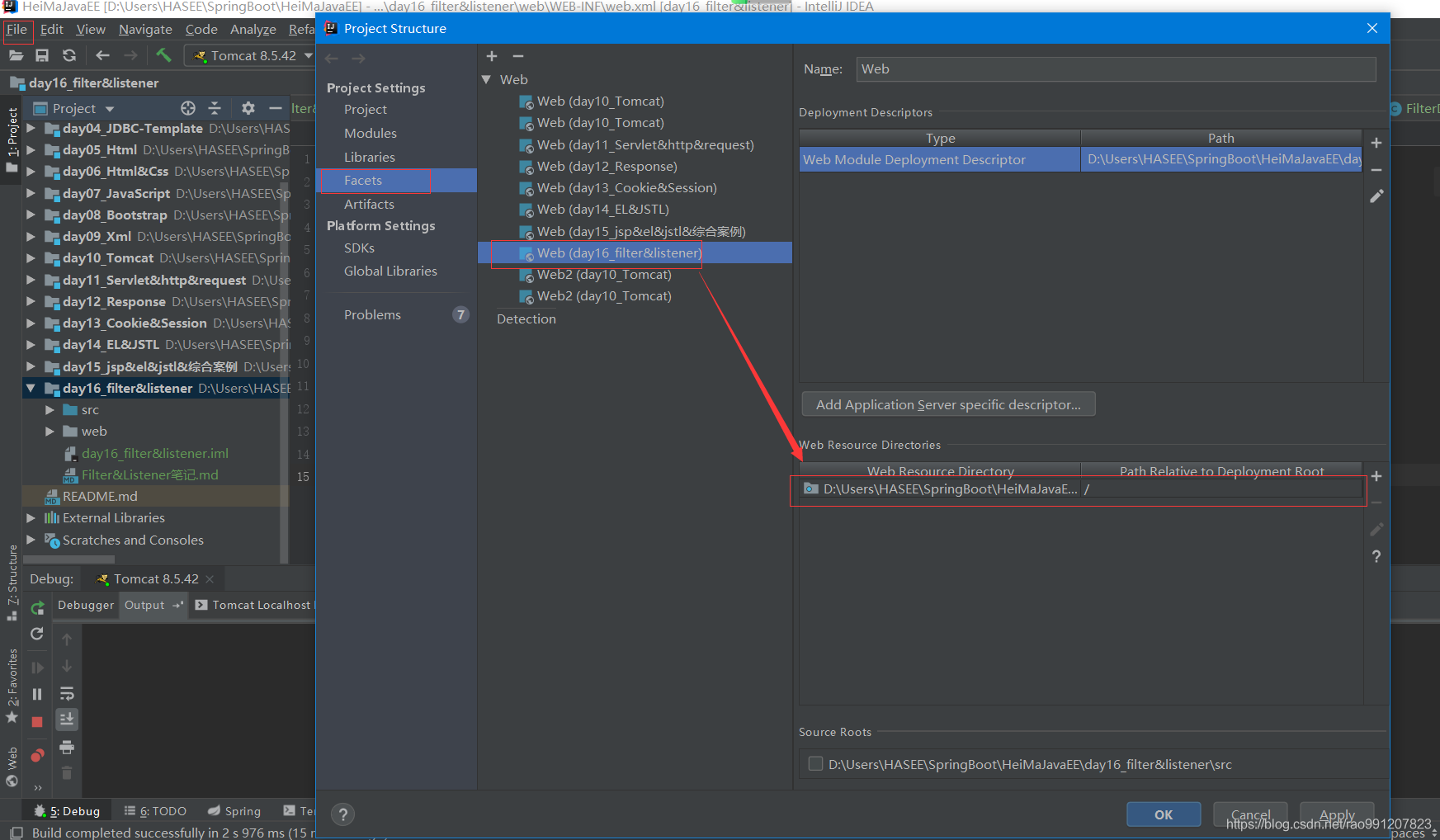
Task: Hide the Project panel with minus icon
Action: pos(276,108)
